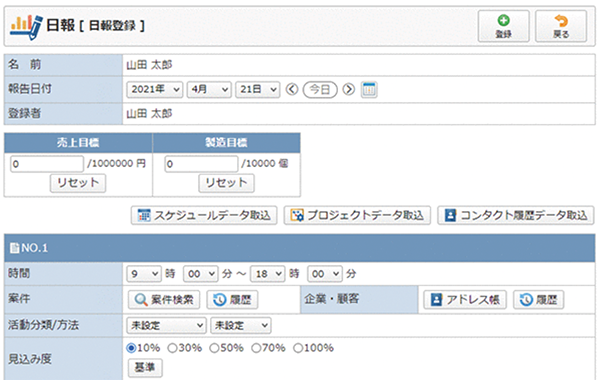The width and height of the screenshot is (600, 380).
Task: Click the NO.1 document icon
Action: pos(15,248)
